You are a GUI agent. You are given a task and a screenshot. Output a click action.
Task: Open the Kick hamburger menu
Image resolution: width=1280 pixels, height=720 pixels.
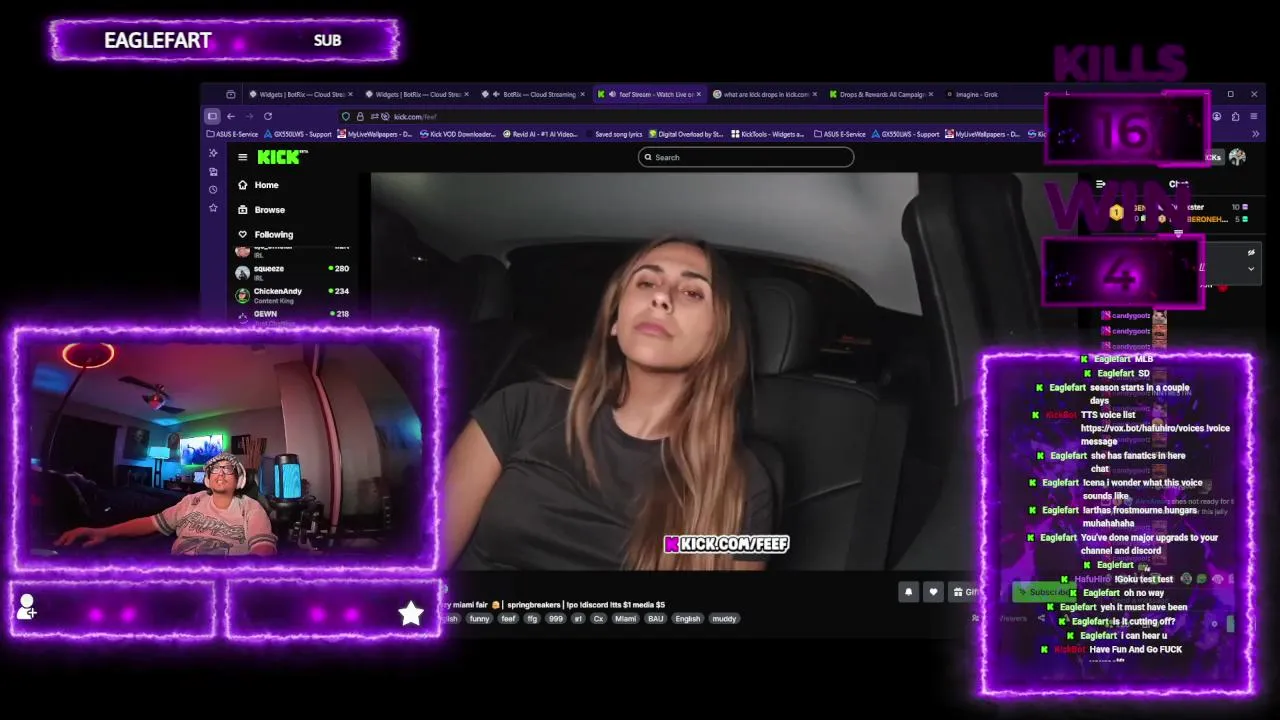pos(242,157)
